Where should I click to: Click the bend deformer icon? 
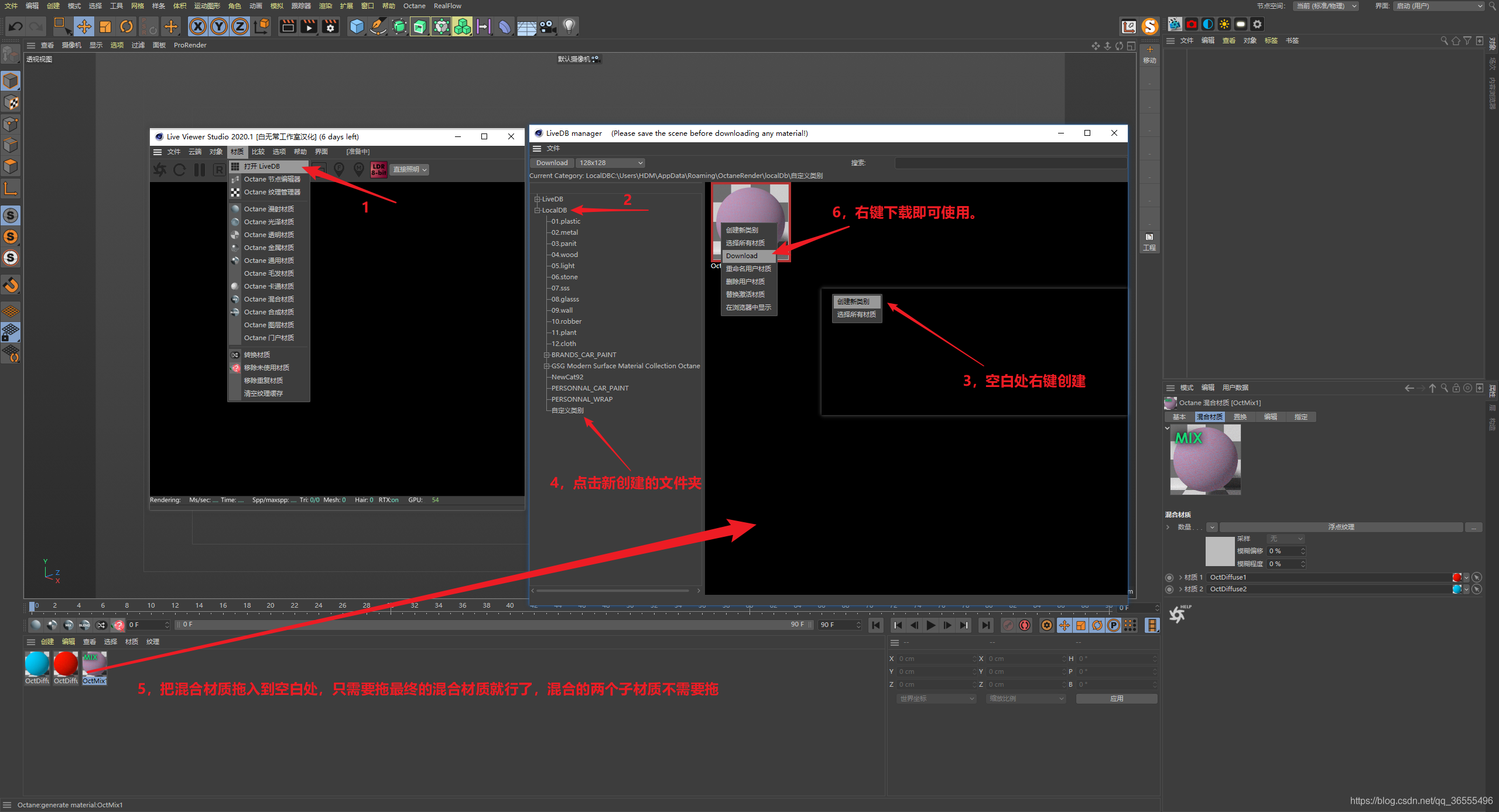coord(505,26)
